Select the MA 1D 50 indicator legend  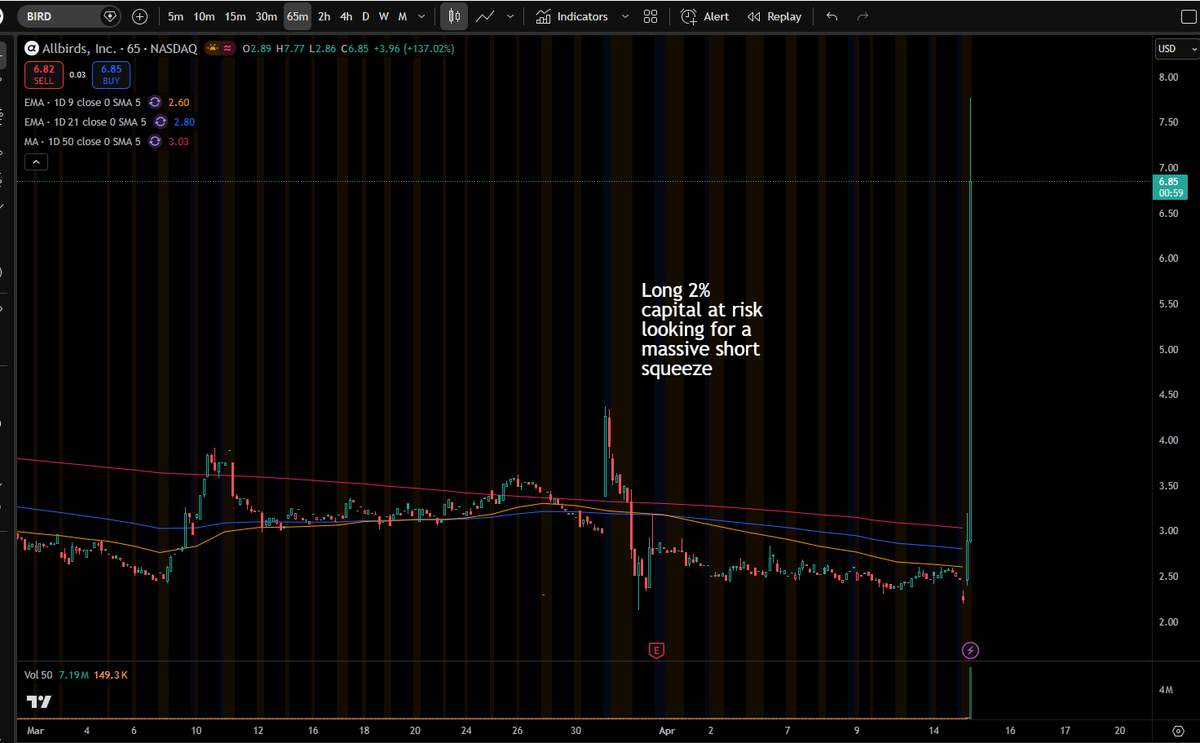(84, 141)
